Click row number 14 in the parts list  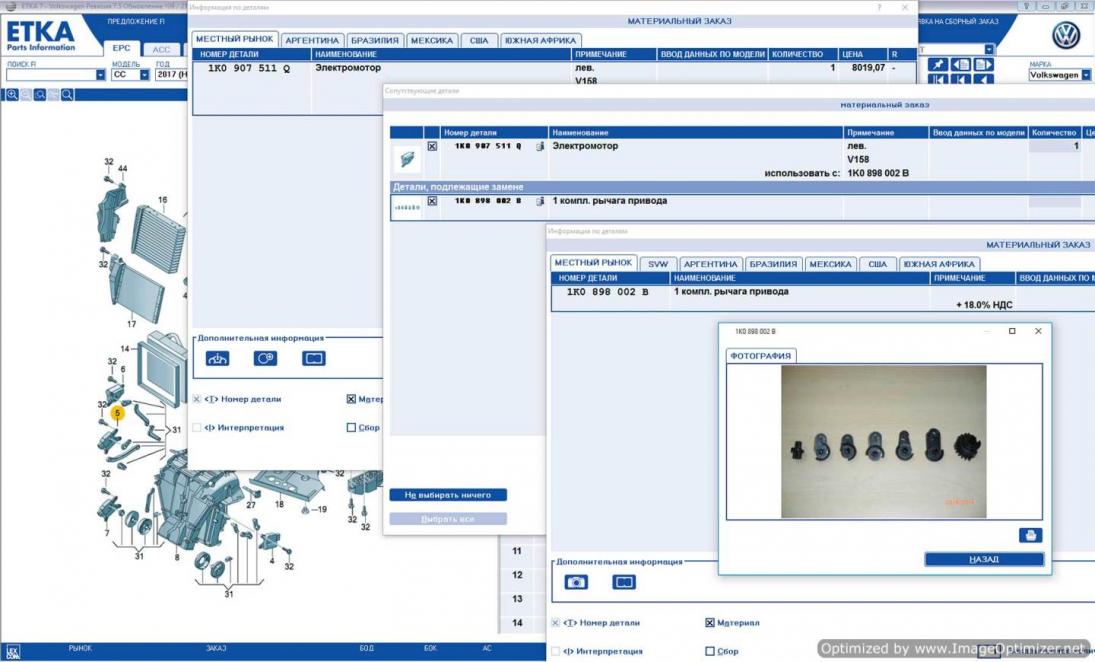pos(517,622)
